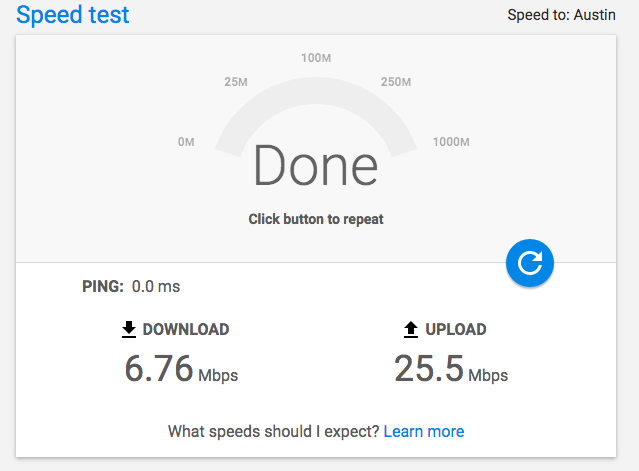Select the Speed to: Austin label
The image size is (639, 471).
(x=562, y=15)
